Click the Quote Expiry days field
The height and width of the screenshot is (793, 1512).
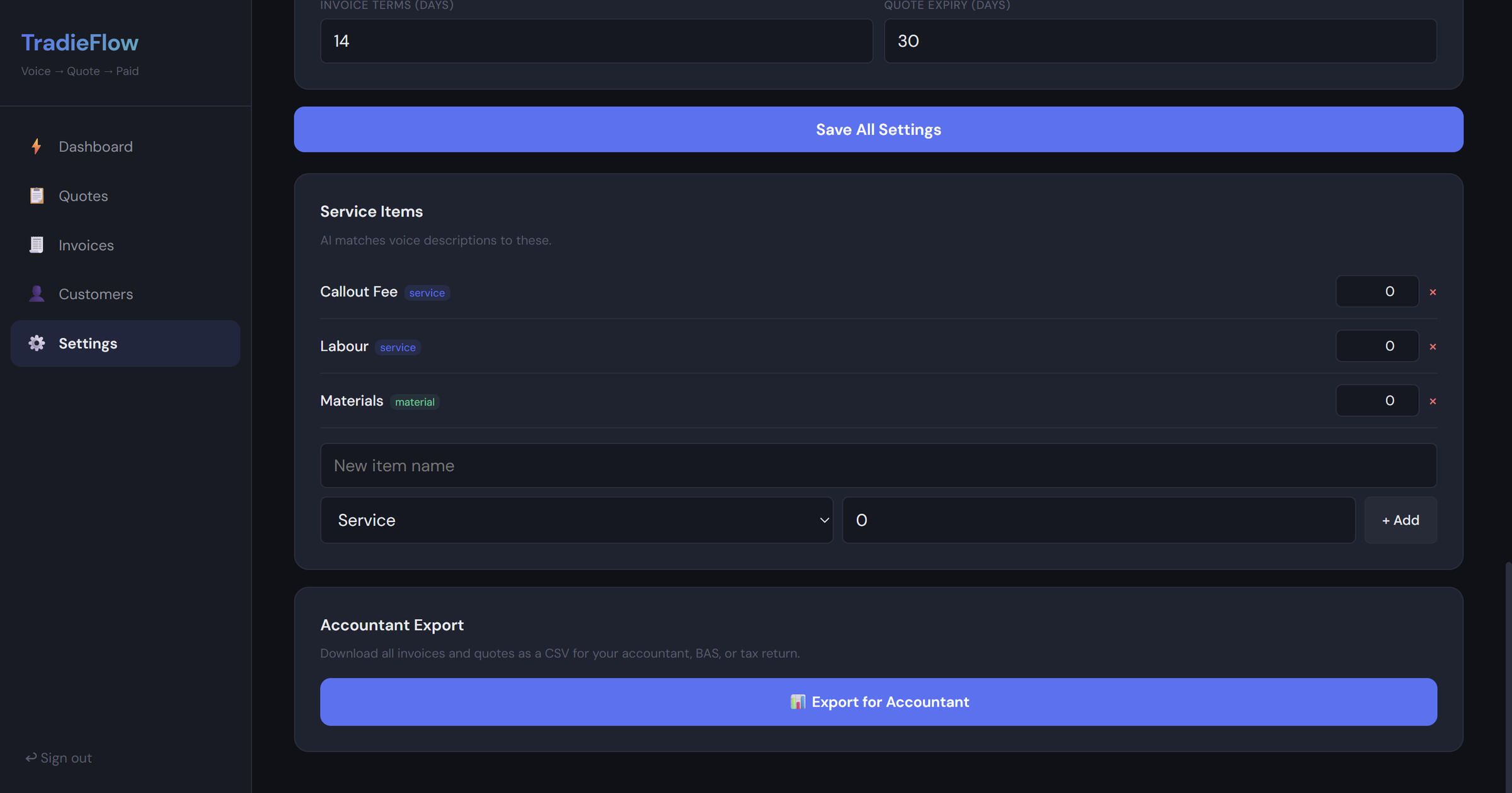1160,41
